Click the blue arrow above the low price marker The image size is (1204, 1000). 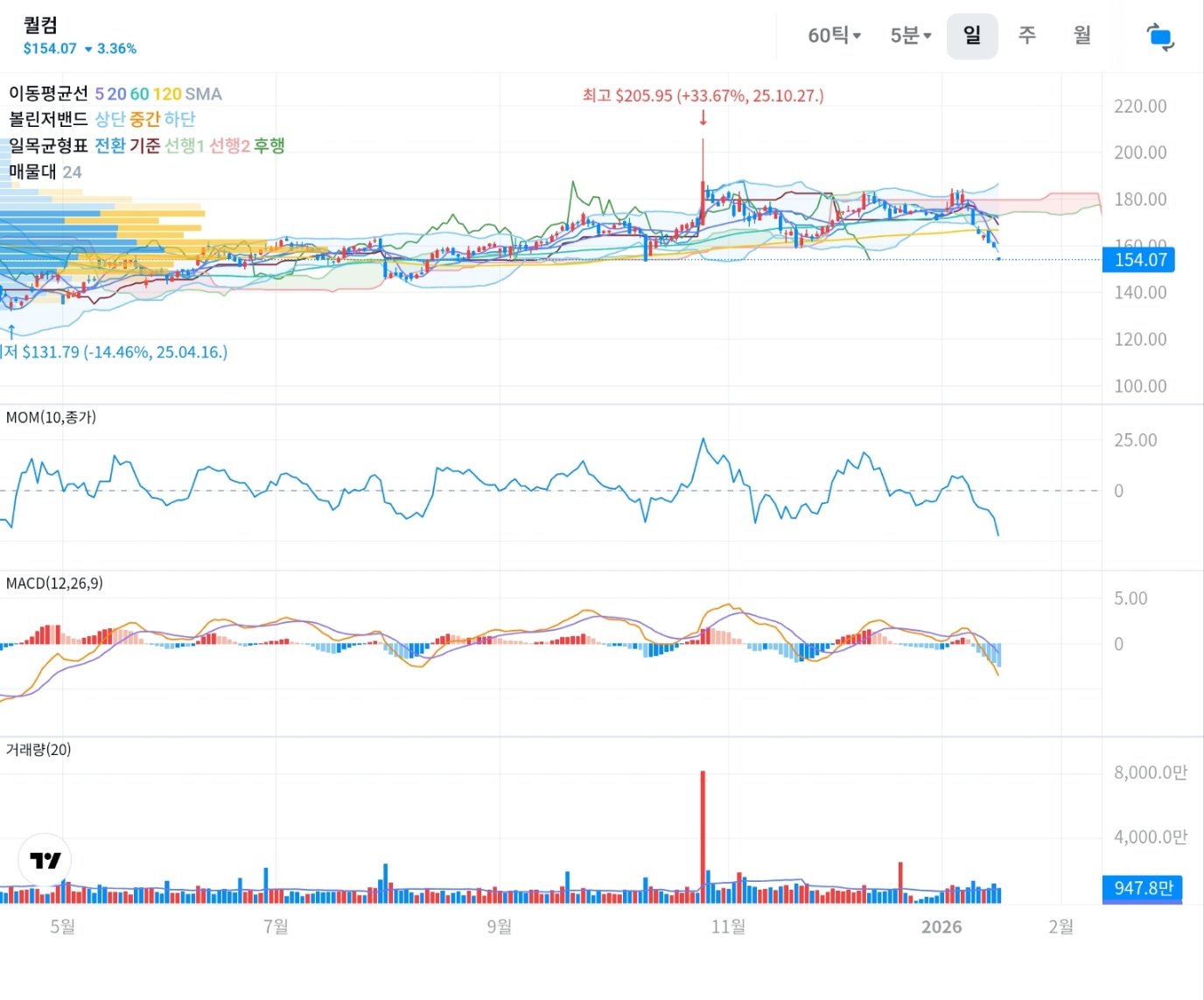pyautogui.click(x=11, y=332)
